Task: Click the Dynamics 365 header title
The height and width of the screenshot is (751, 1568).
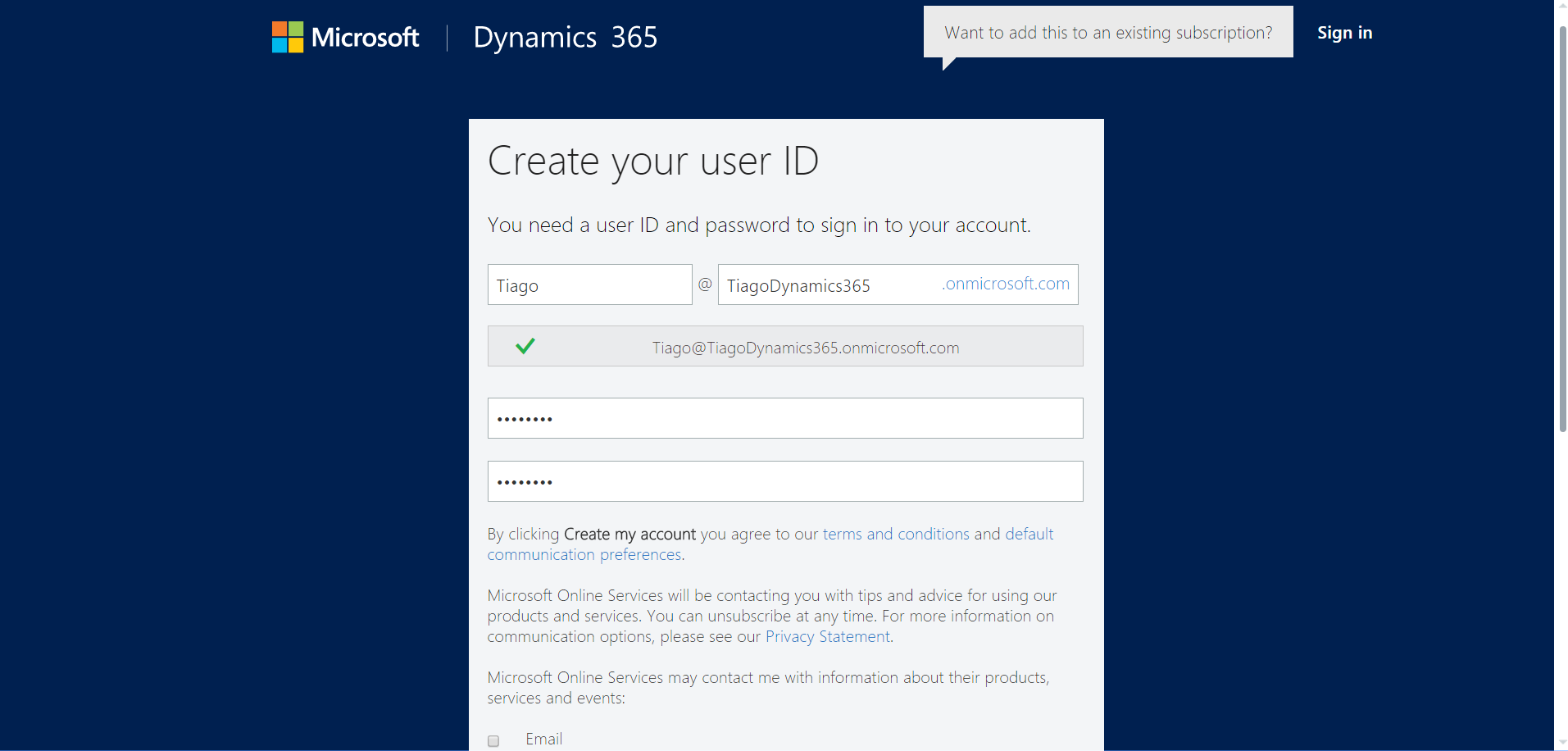Action: (x=565, y=37)
